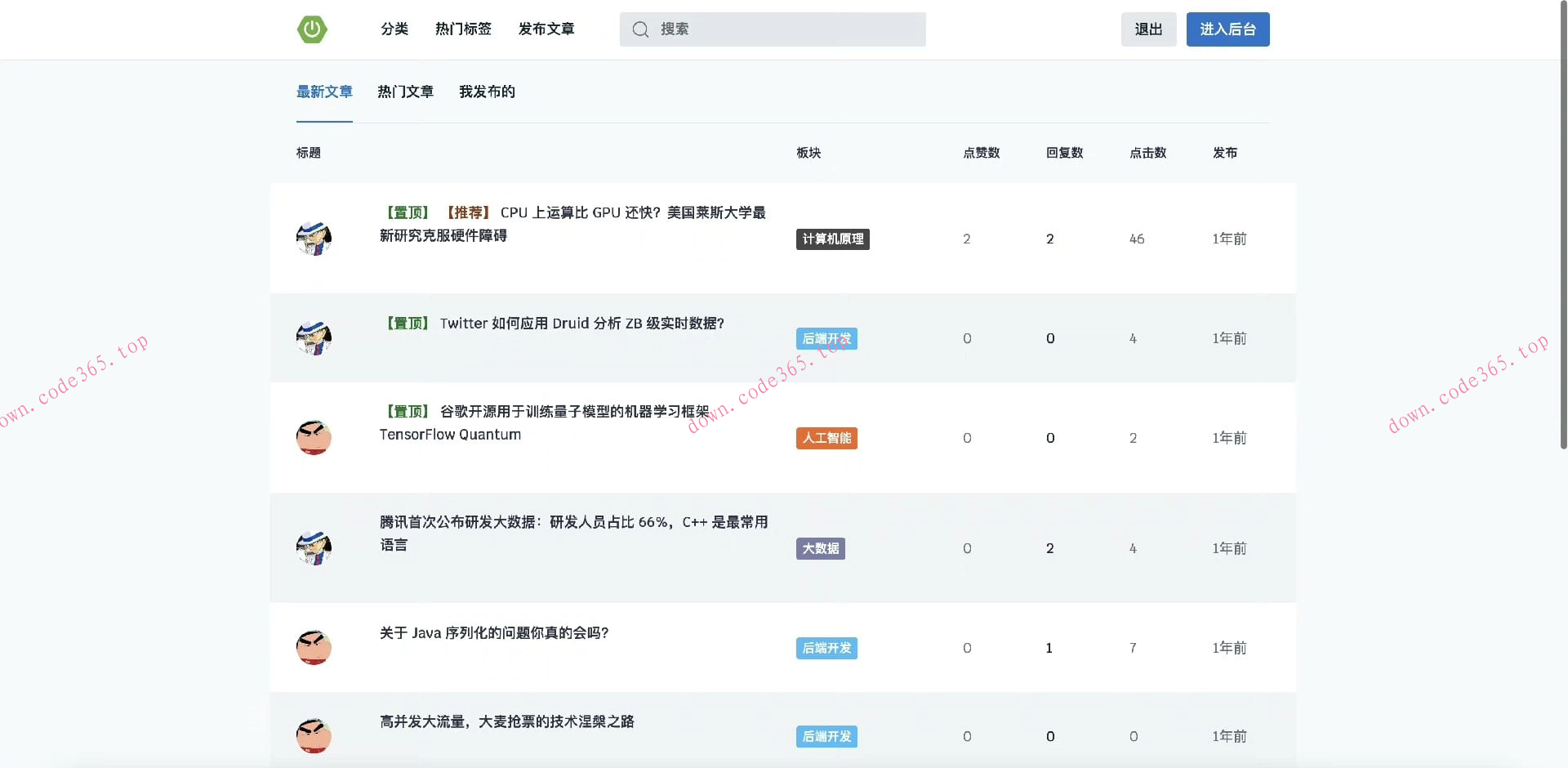Open the 分类 dropdown menu
The image size is (1568, 768).
coord(394,29)
